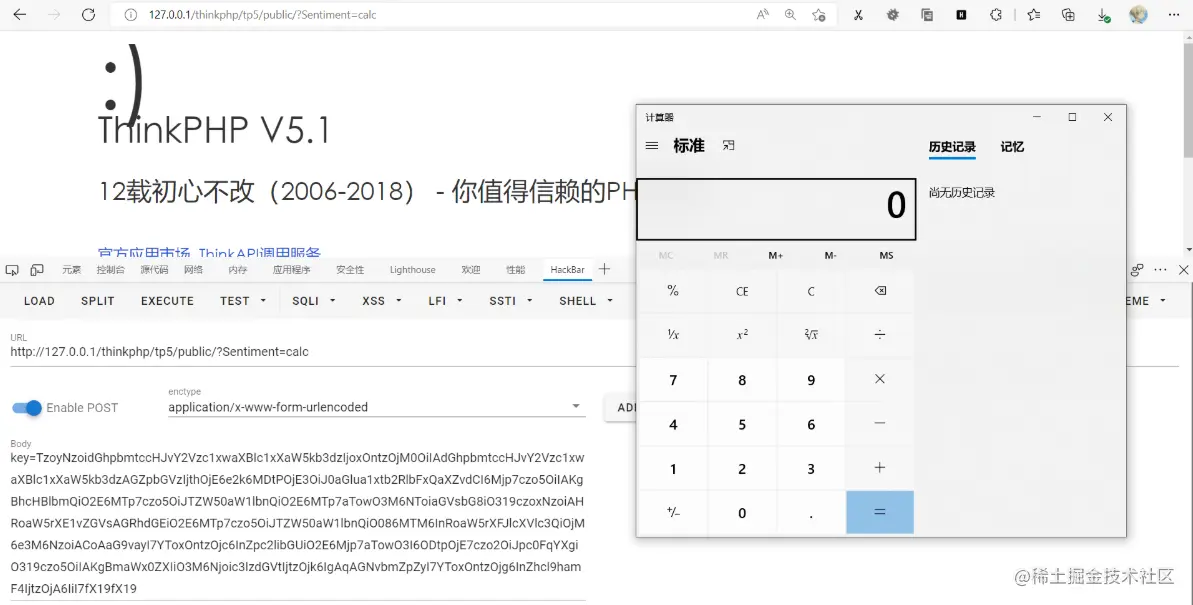1193x605 pixels.
Task: Click the calculator reciprocal 1/x key
Action: click(x=673, y=334)
